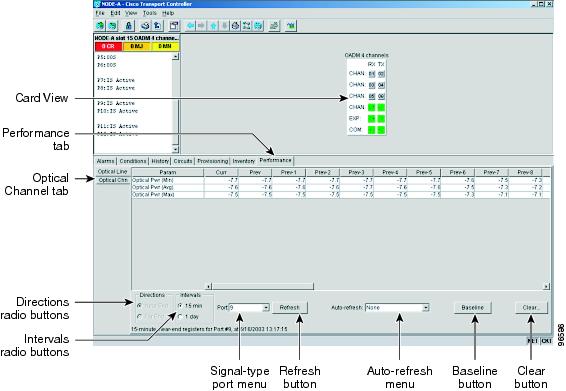Click the print toolbar icon
566x391 pixels.
point(145,26)
